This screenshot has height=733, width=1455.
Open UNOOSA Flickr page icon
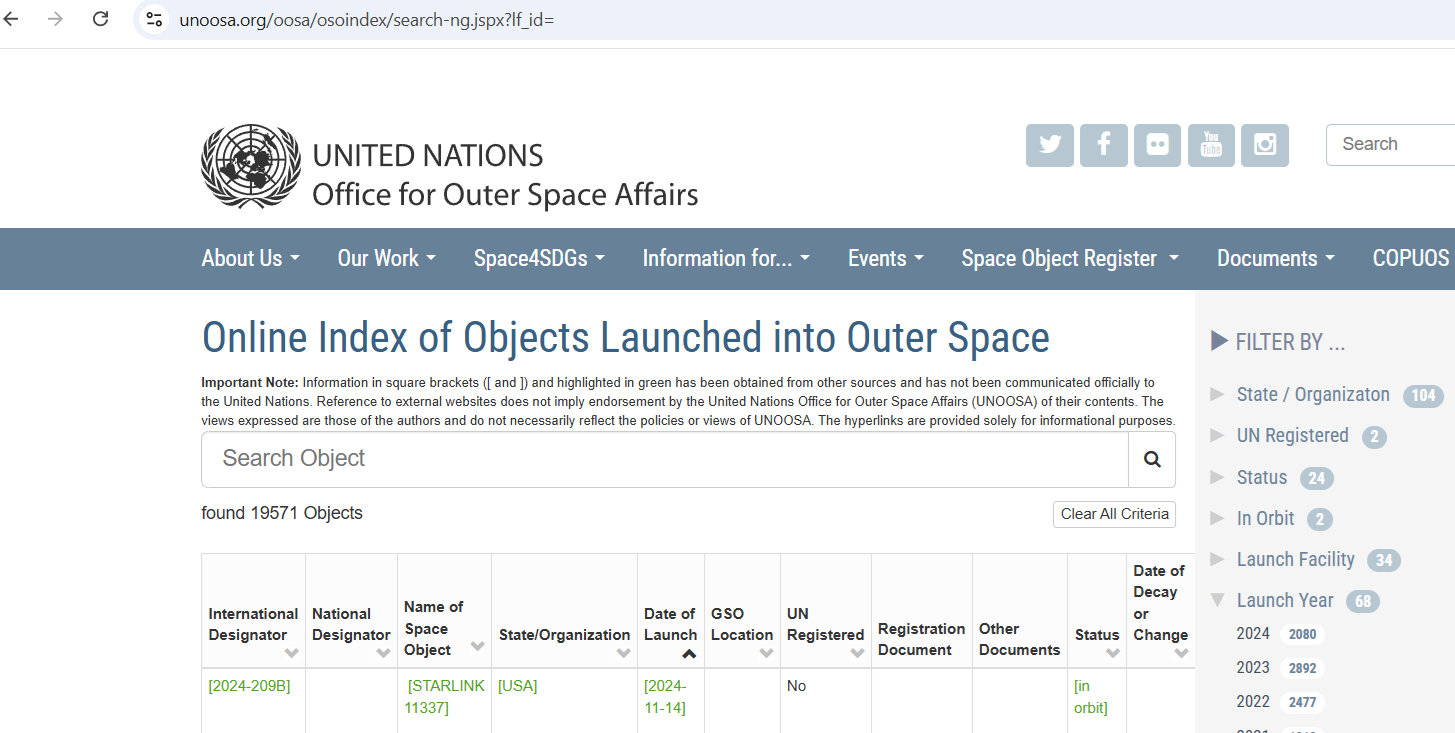(x=1157, y=145)
